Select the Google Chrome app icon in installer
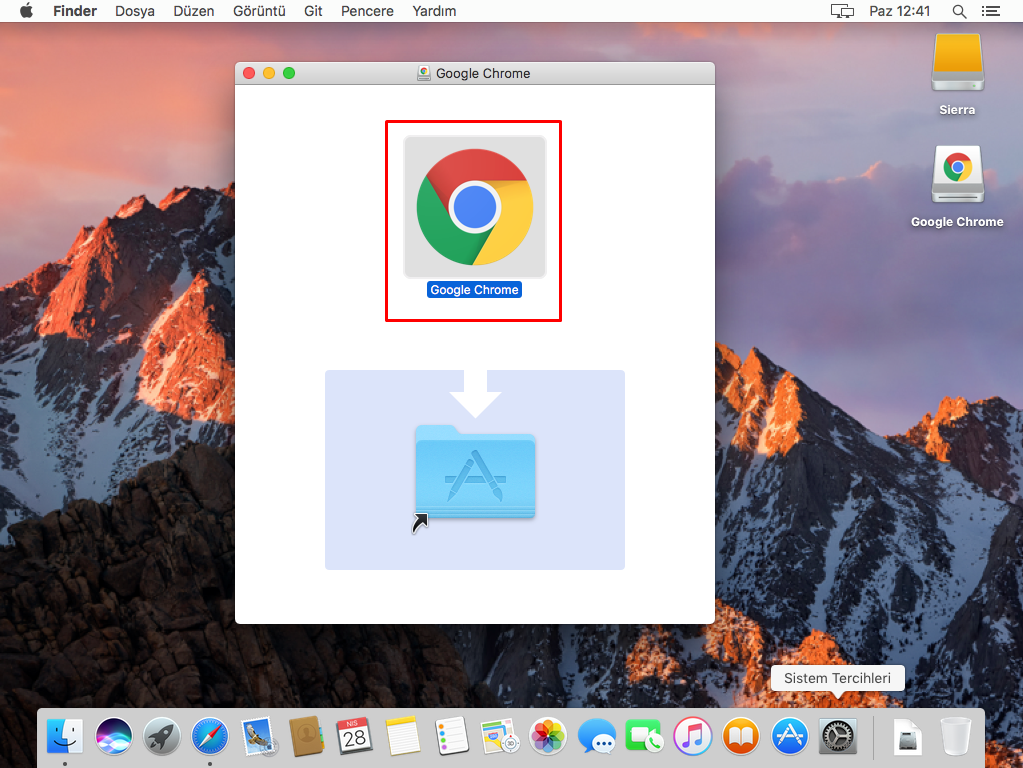Viewport: 1023px width, 768px height. (x=473, y=206)
